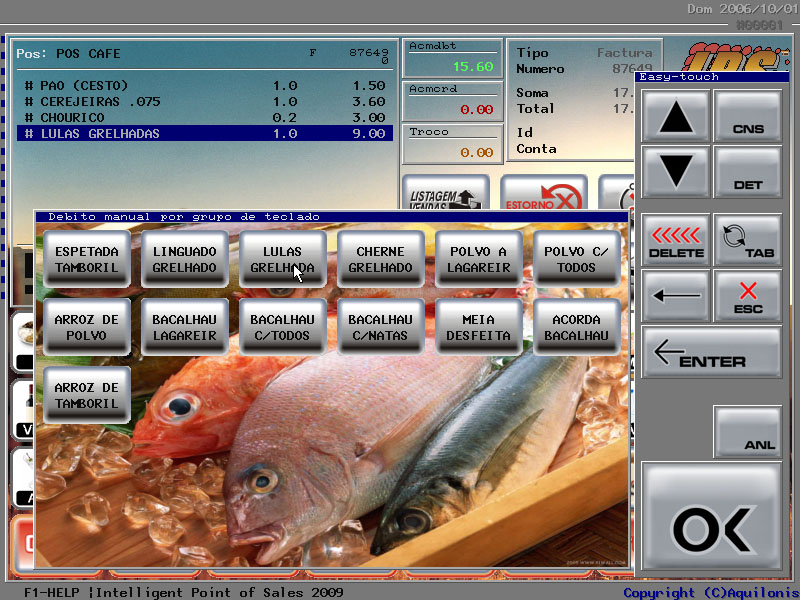Open Listagem Vendas

pos(445,194)
